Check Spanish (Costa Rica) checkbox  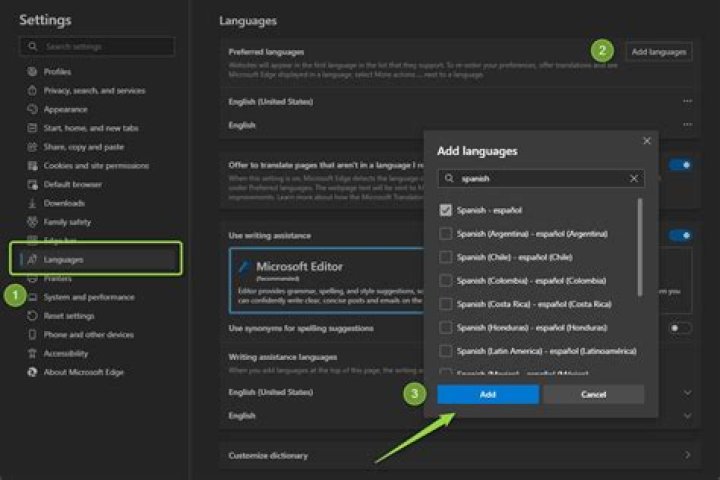click(445, 304)
